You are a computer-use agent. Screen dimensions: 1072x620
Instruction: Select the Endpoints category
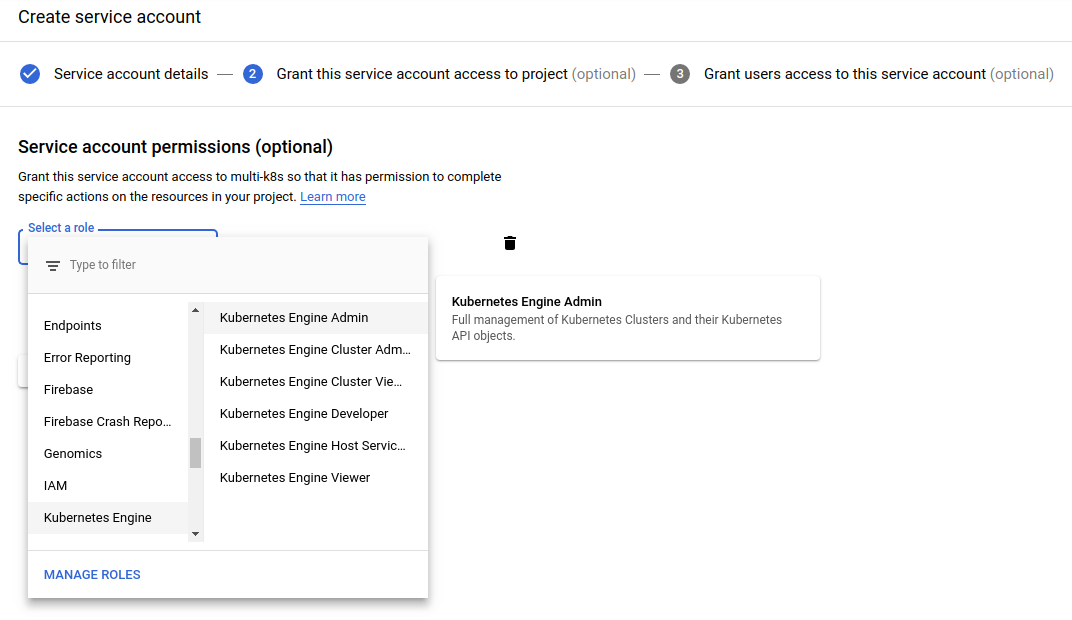coord(108,325)
